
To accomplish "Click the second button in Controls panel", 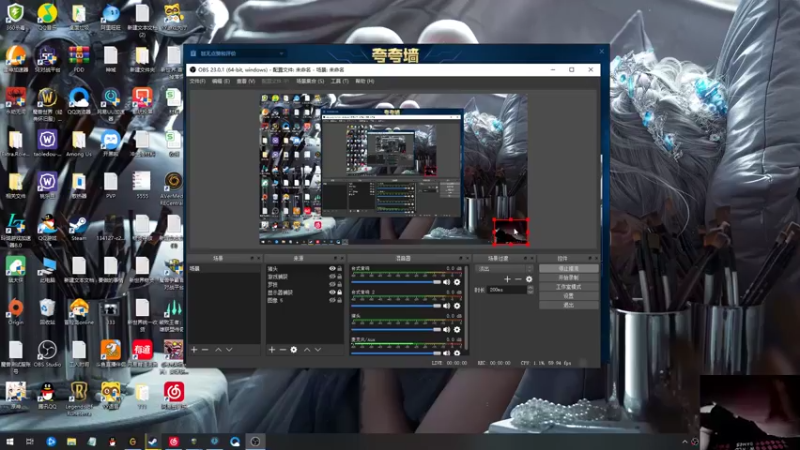I will pos(568,278).
